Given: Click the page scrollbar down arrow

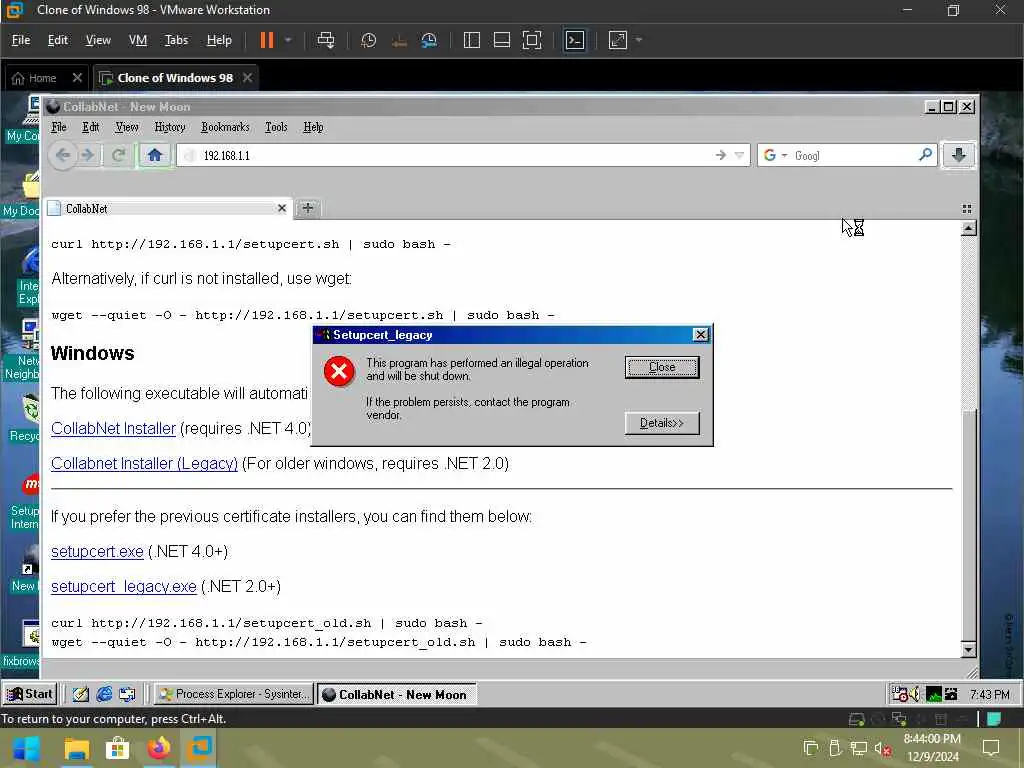Looking at the screenshot, I should point(968,649).
